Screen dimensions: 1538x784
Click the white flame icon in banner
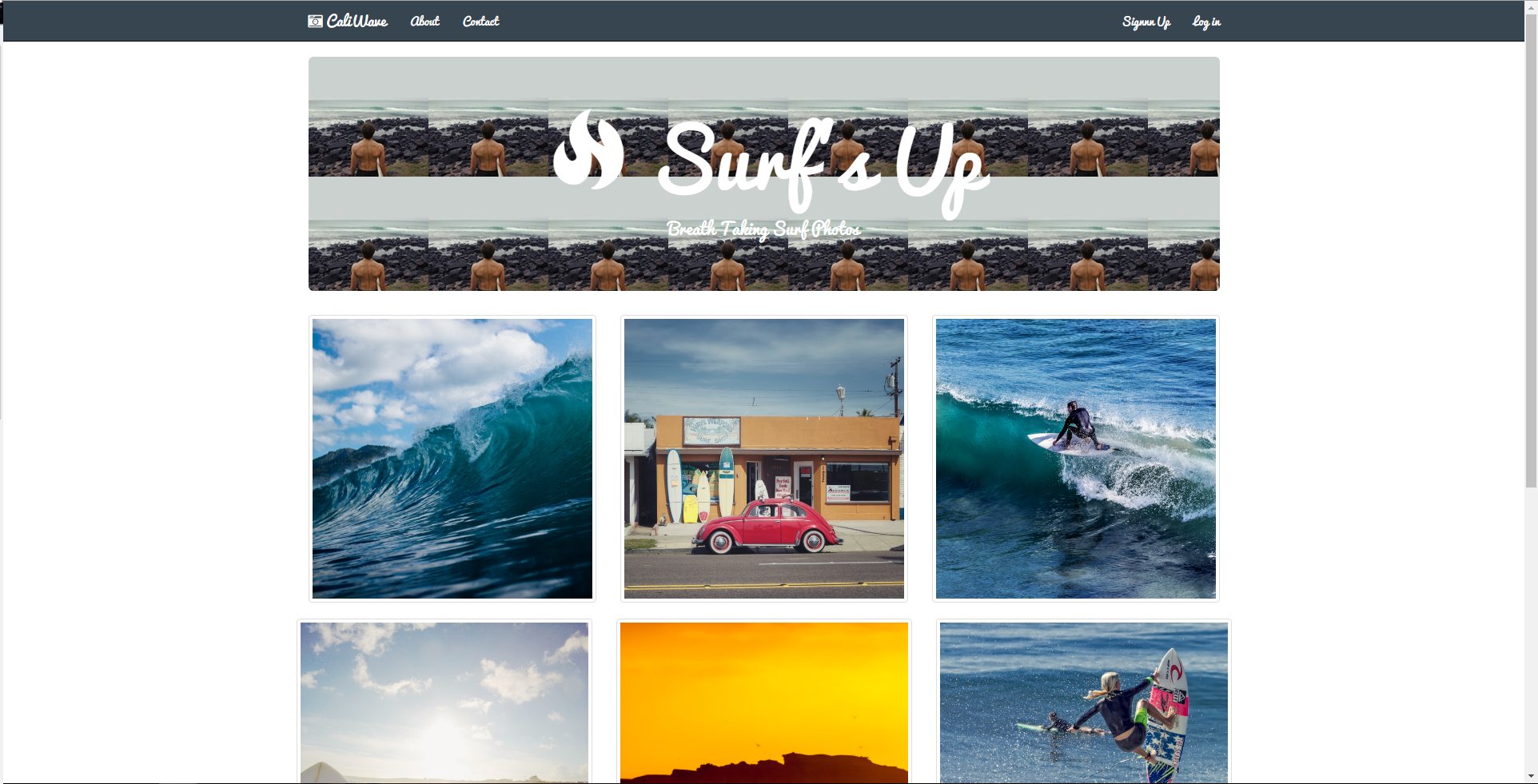coord(588,150)
